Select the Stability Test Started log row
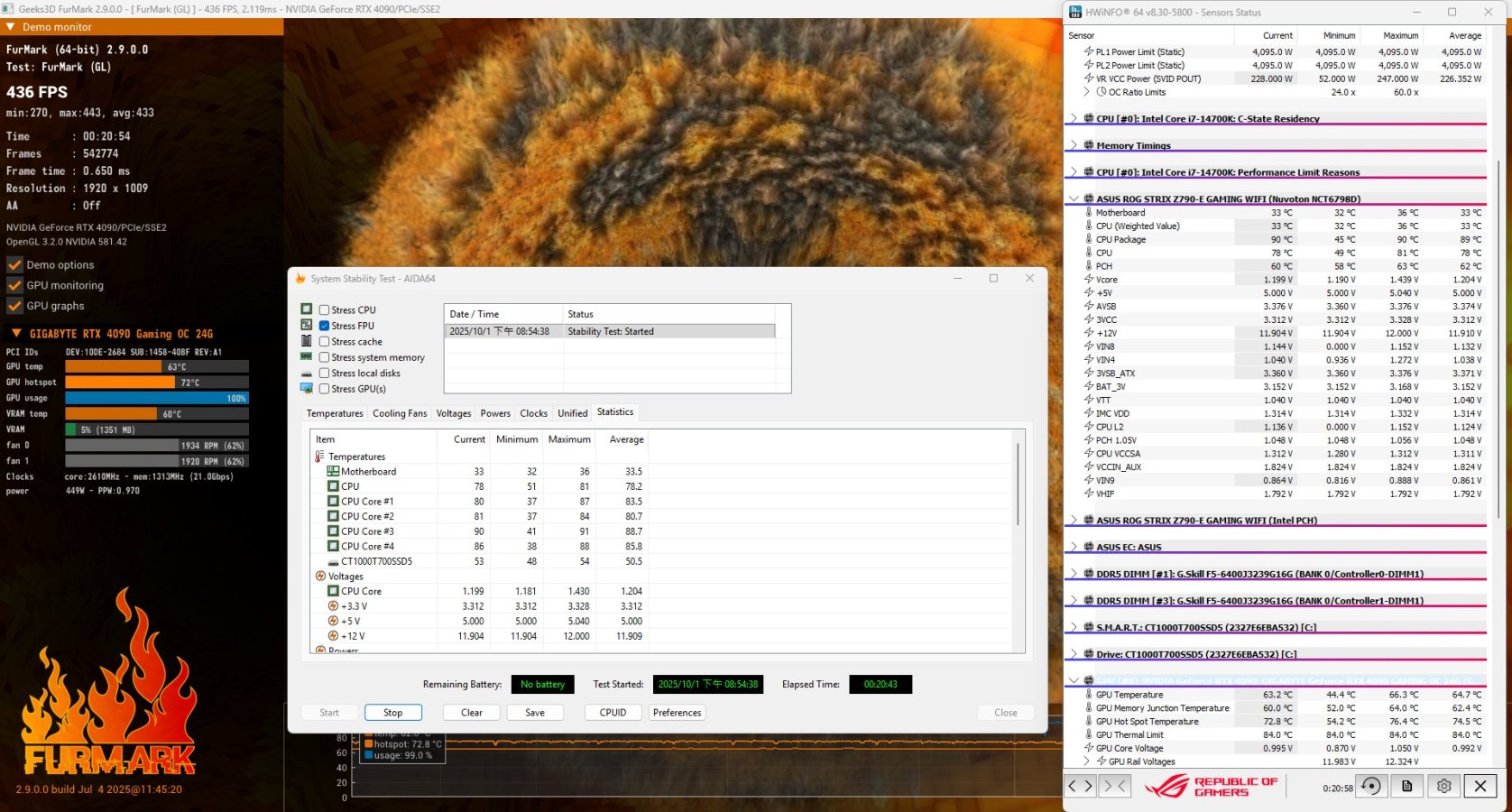The width and height of the screenshot is (1512, 812). [610, 331]
